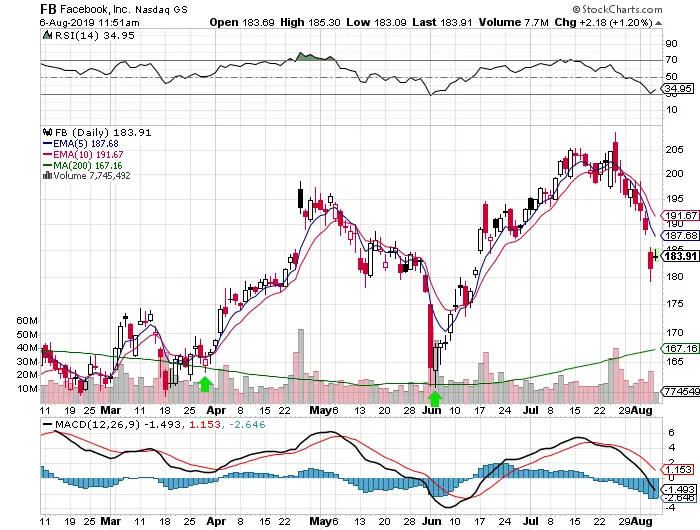Click the 'MA(200) 167.16' legend text
This screenshot has height=530, width=700.
[88, 165]
